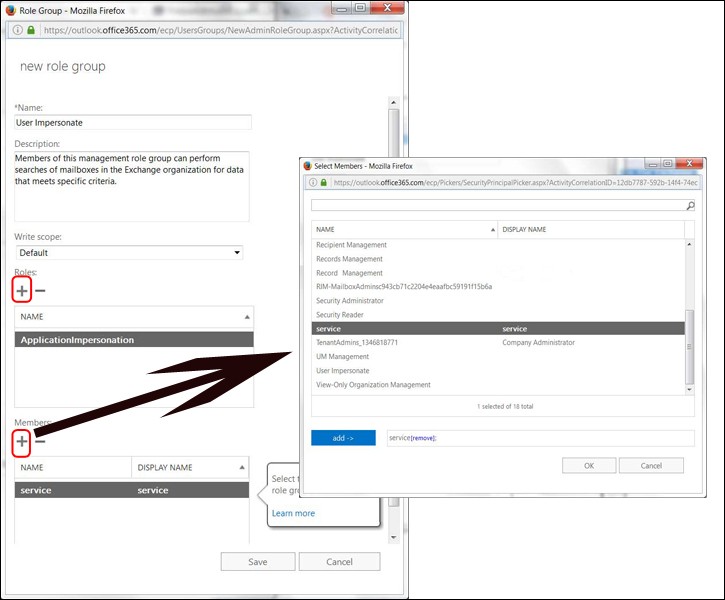725x600 pixels.
Task: Click into the Name field containing User Impersonate
Action: click(x=132, y=122)
